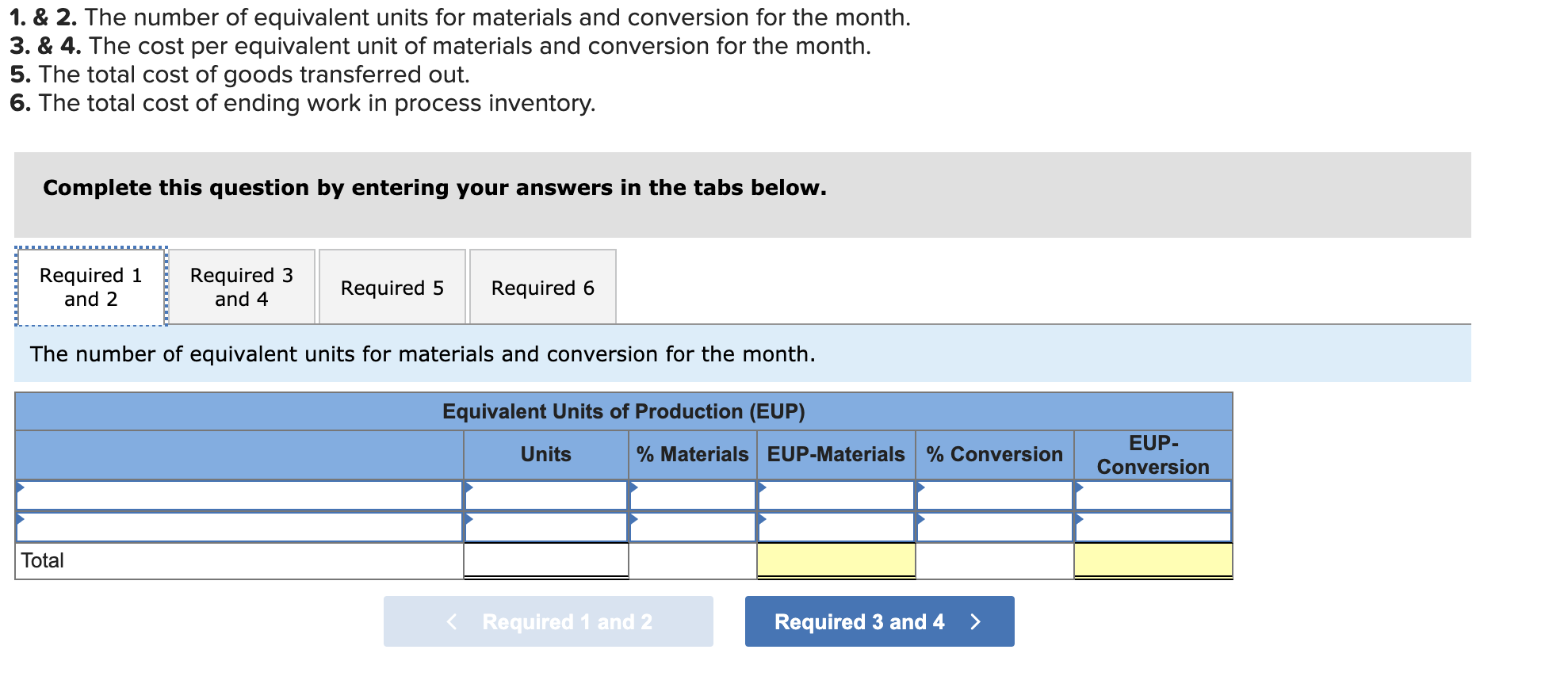Click the yellow EUP-Materials total cell
The width and height of the screenshot is (1568, 680).
click(x=835, y=560)
